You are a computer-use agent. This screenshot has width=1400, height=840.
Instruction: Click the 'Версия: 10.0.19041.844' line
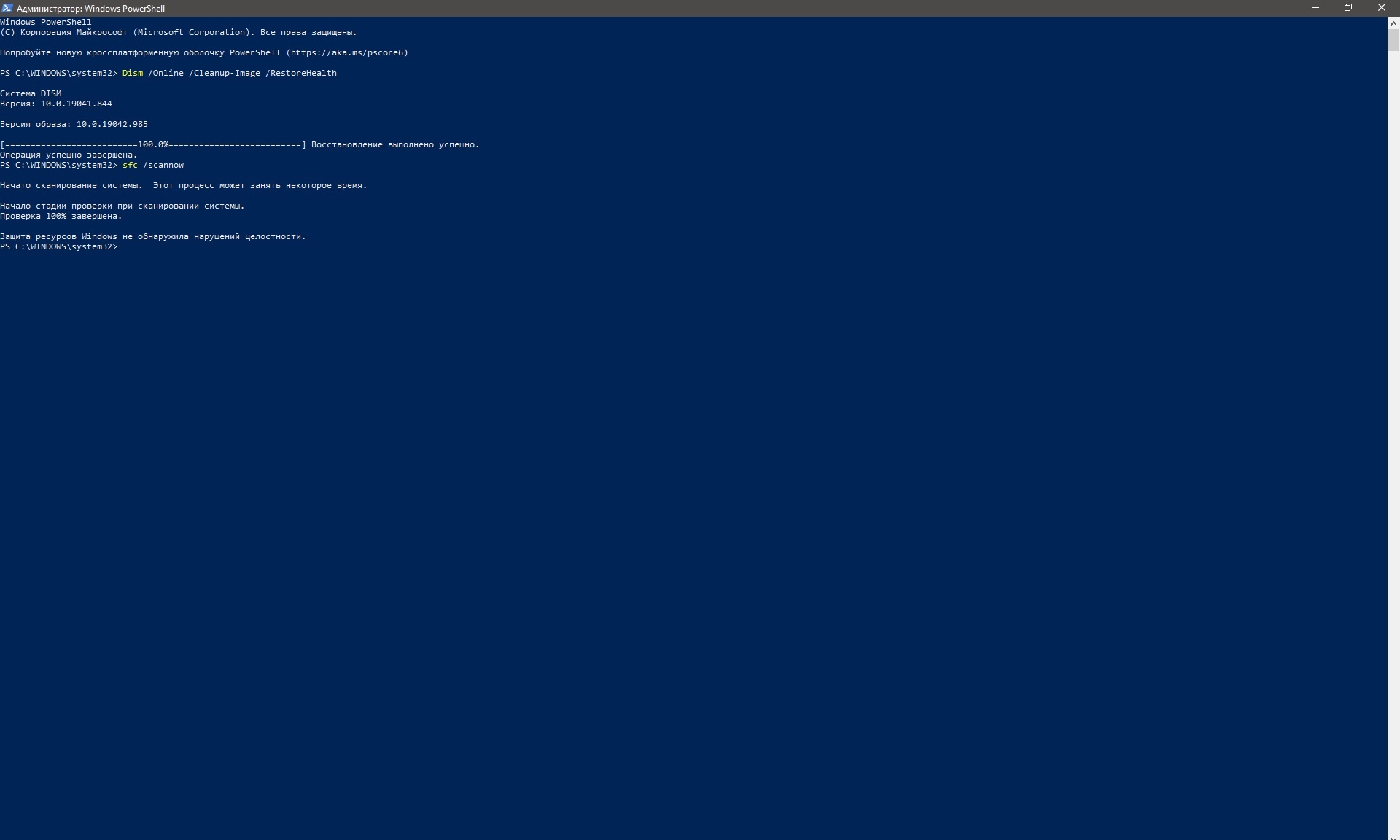(56, 104)
